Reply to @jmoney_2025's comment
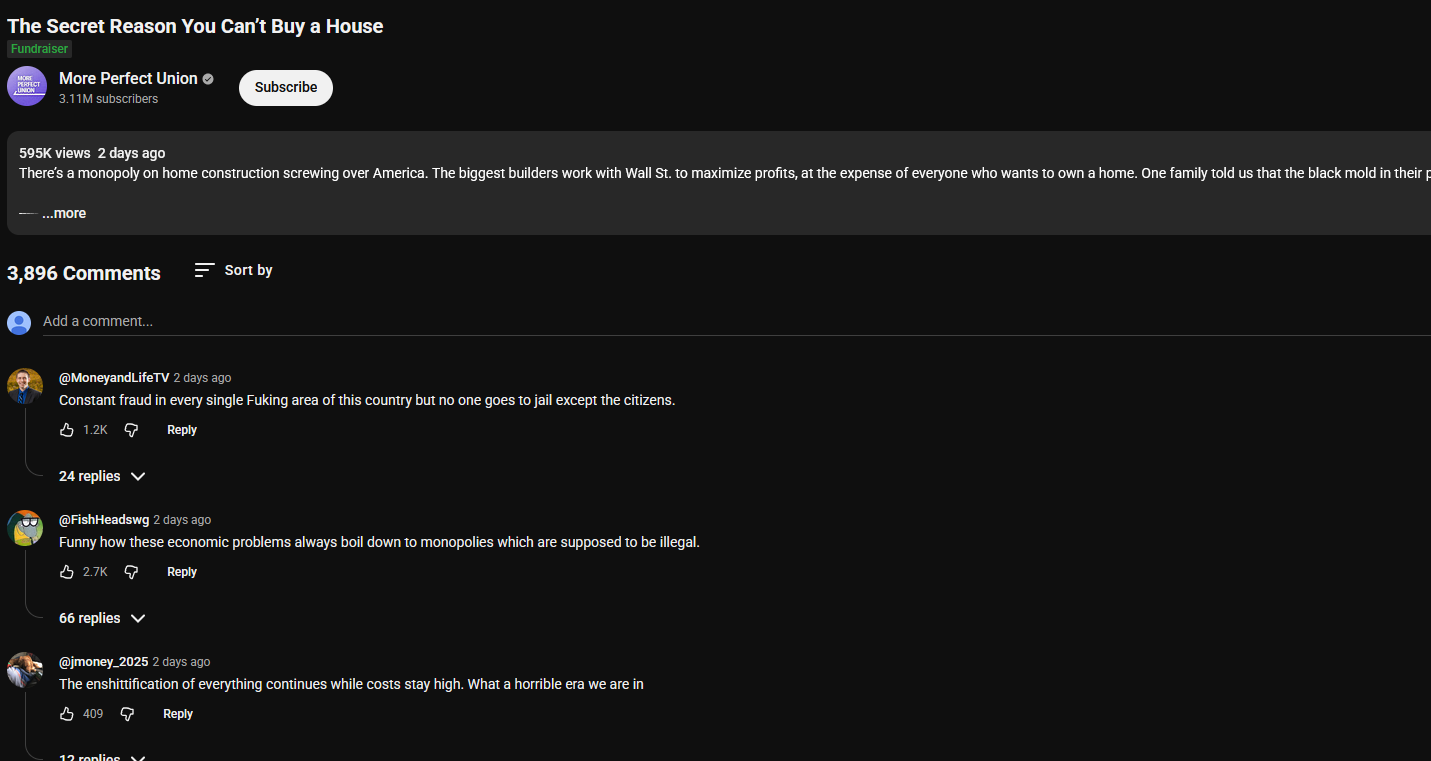This screenshot has height=761, width=1431. pyautogui.click(x=178, y=714)
